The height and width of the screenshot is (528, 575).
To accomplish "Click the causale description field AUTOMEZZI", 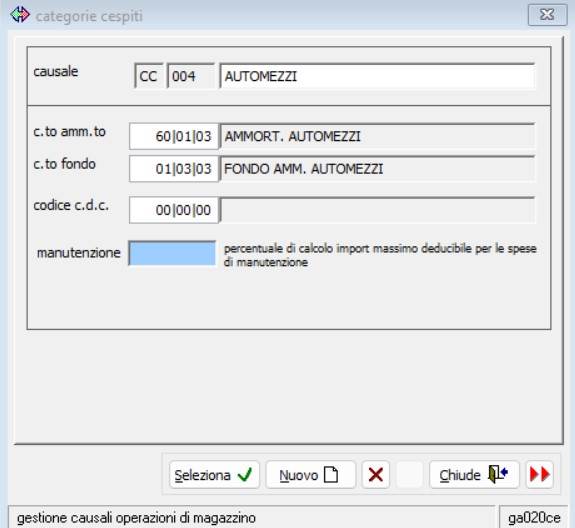I will 377,76.
